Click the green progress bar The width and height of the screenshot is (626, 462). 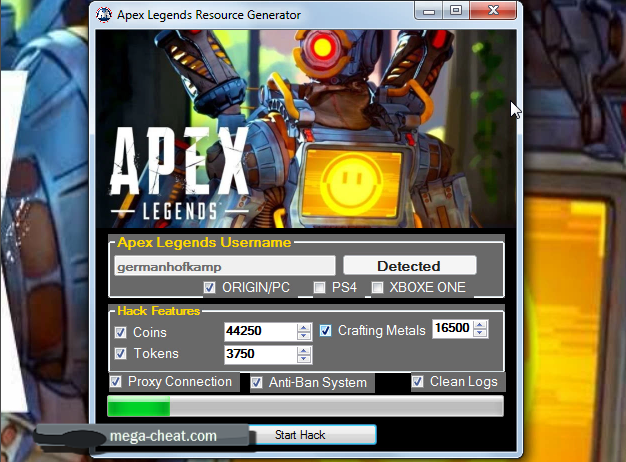point(305,406)
